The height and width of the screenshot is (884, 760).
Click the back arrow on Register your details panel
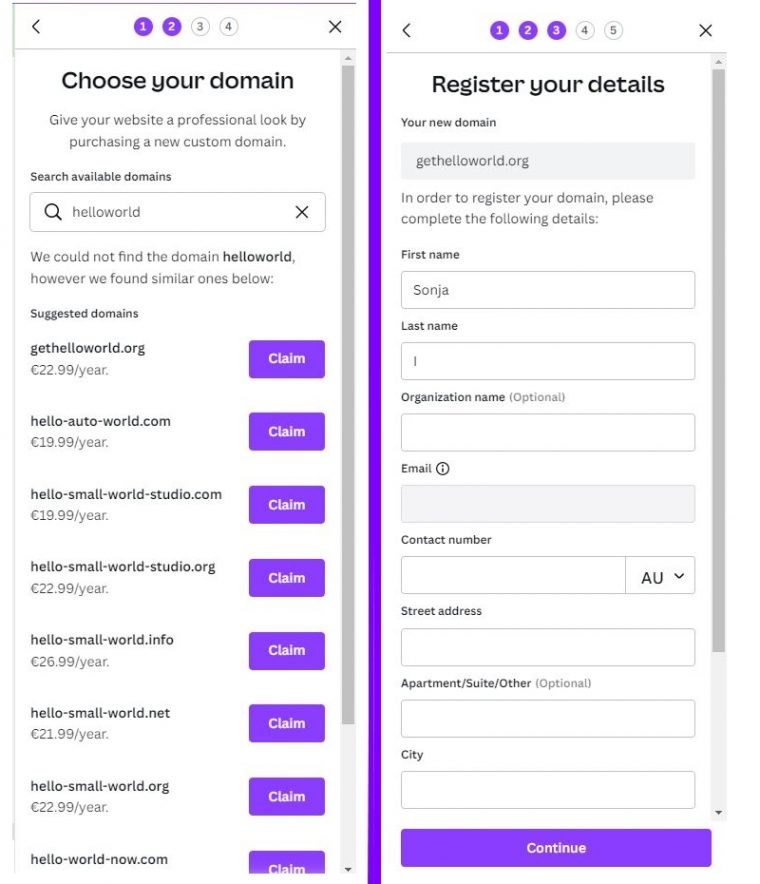coord(406,30)
